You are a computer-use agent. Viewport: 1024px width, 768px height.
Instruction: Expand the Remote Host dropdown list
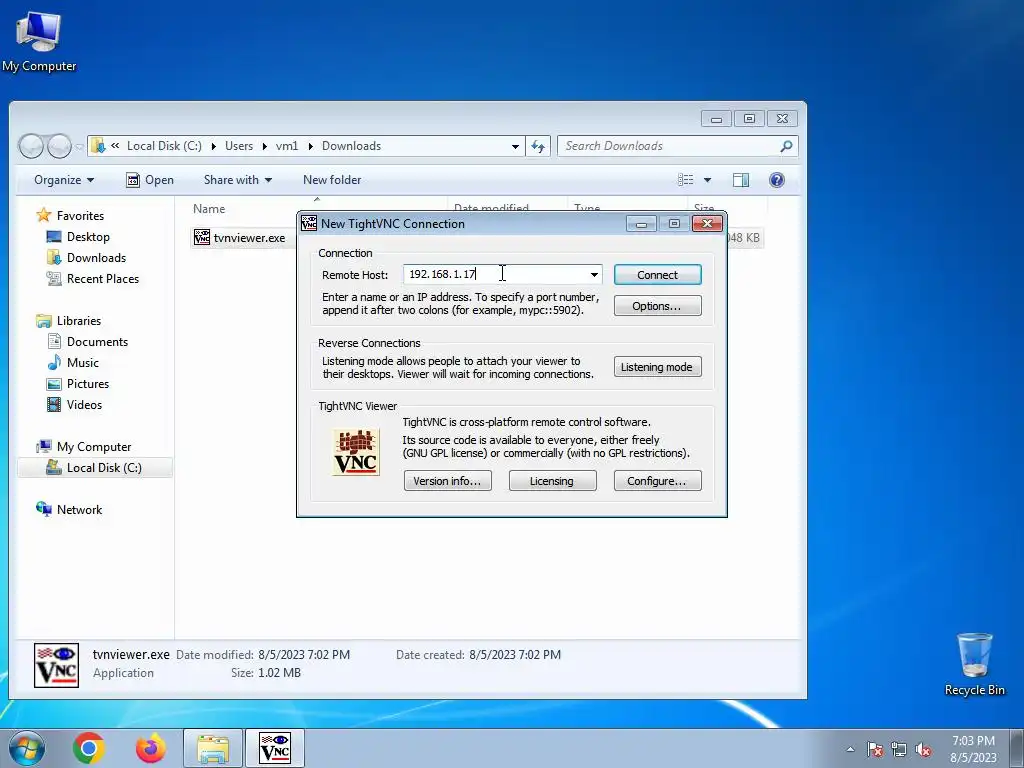(x=594, y=274)
